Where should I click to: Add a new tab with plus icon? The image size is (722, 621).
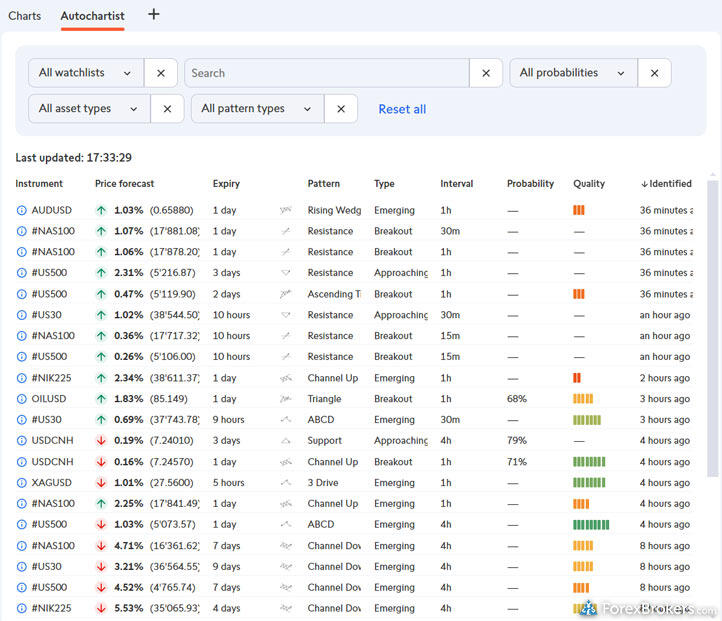click(154, 14)
